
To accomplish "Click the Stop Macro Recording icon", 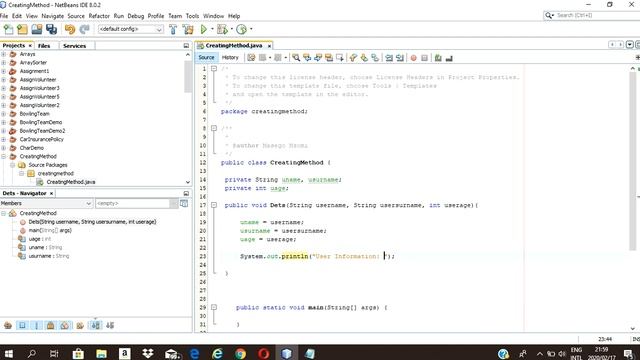I will click(x=424, y=58).
